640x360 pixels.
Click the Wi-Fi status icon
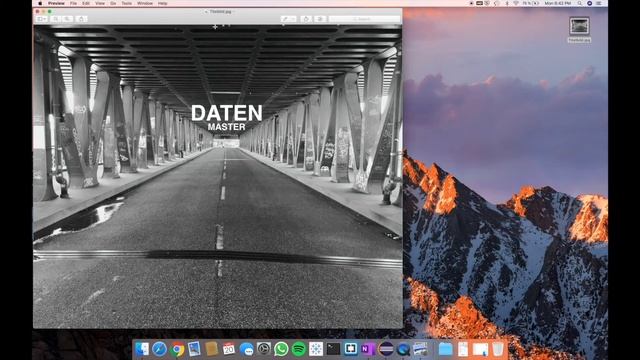click(x=516, y=3)
